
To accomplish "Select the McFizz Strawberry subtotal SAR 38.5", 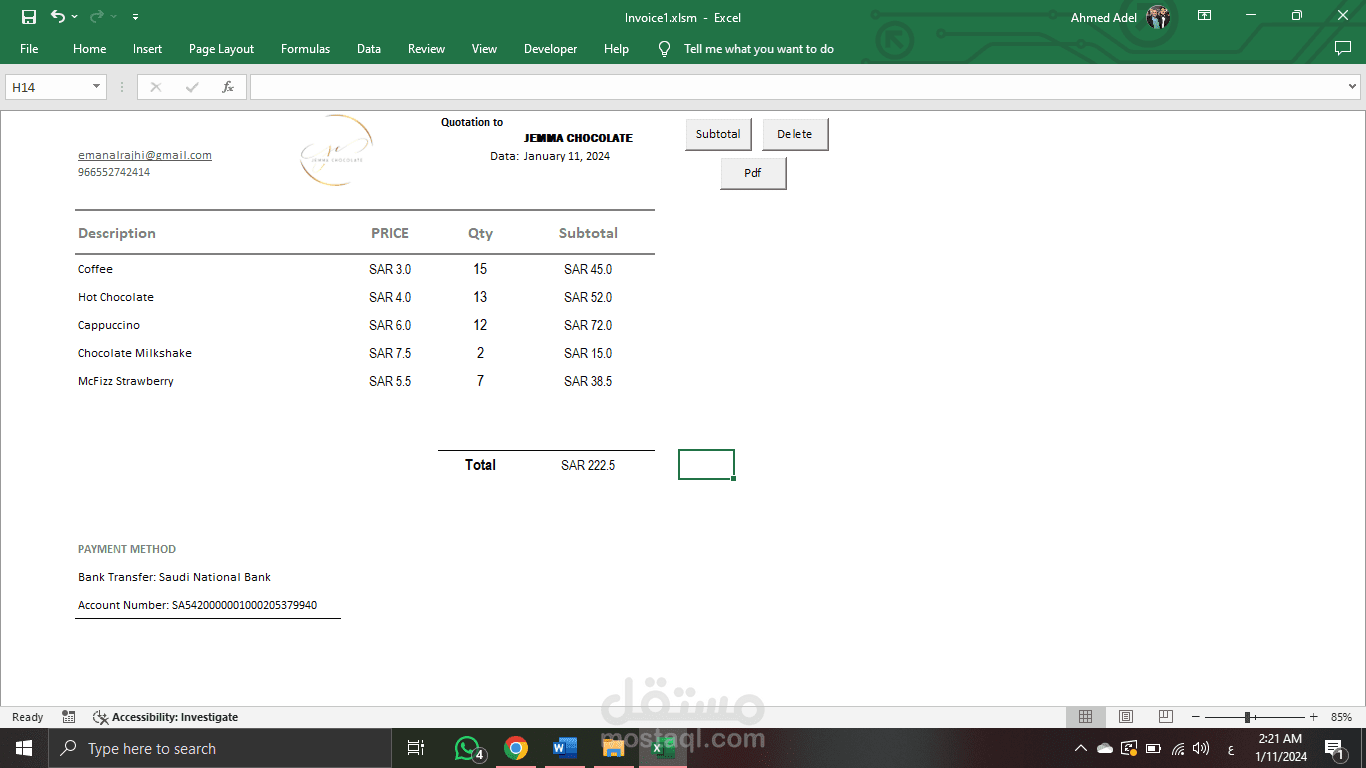I will pyautogui.click(x=588, y=381).
